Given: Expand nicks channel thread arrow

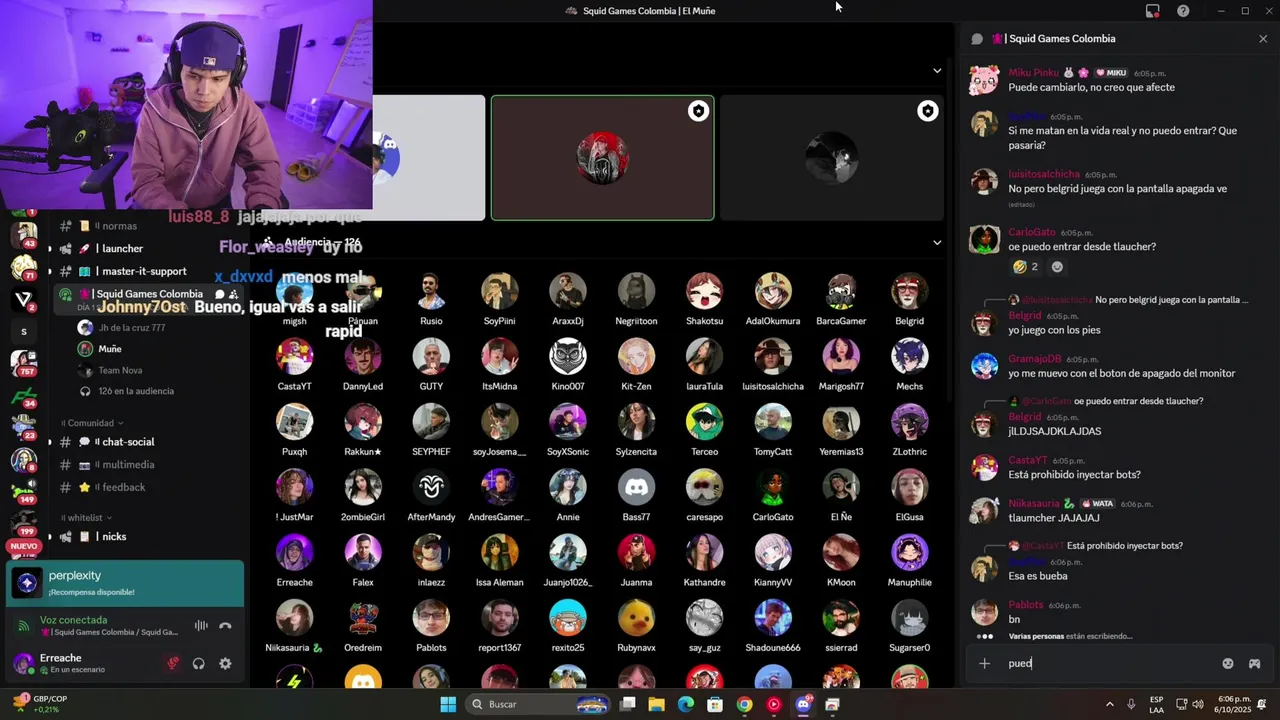Looking at the screenshot, I should tap(49, 537).
